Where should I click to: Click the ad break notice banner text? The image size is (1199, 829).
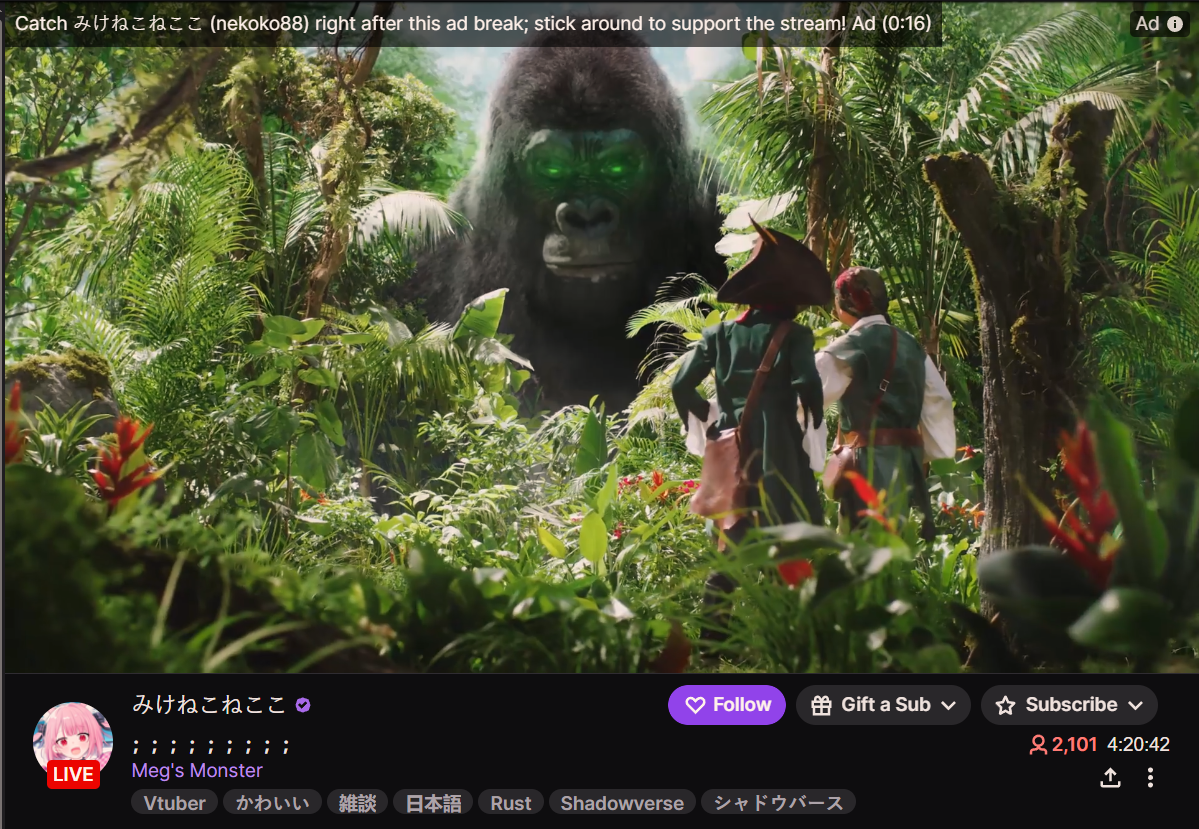(x=473, y=24)
